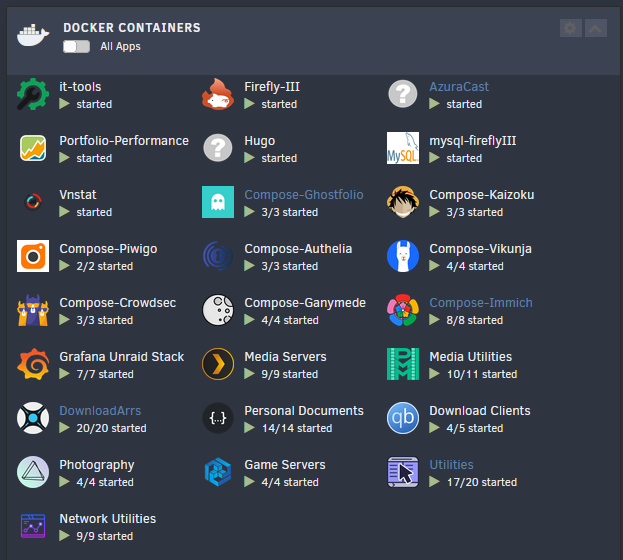Open the DownloadArrs folder link
Viewport: 623px width, 560px height.
click(100, 411)
